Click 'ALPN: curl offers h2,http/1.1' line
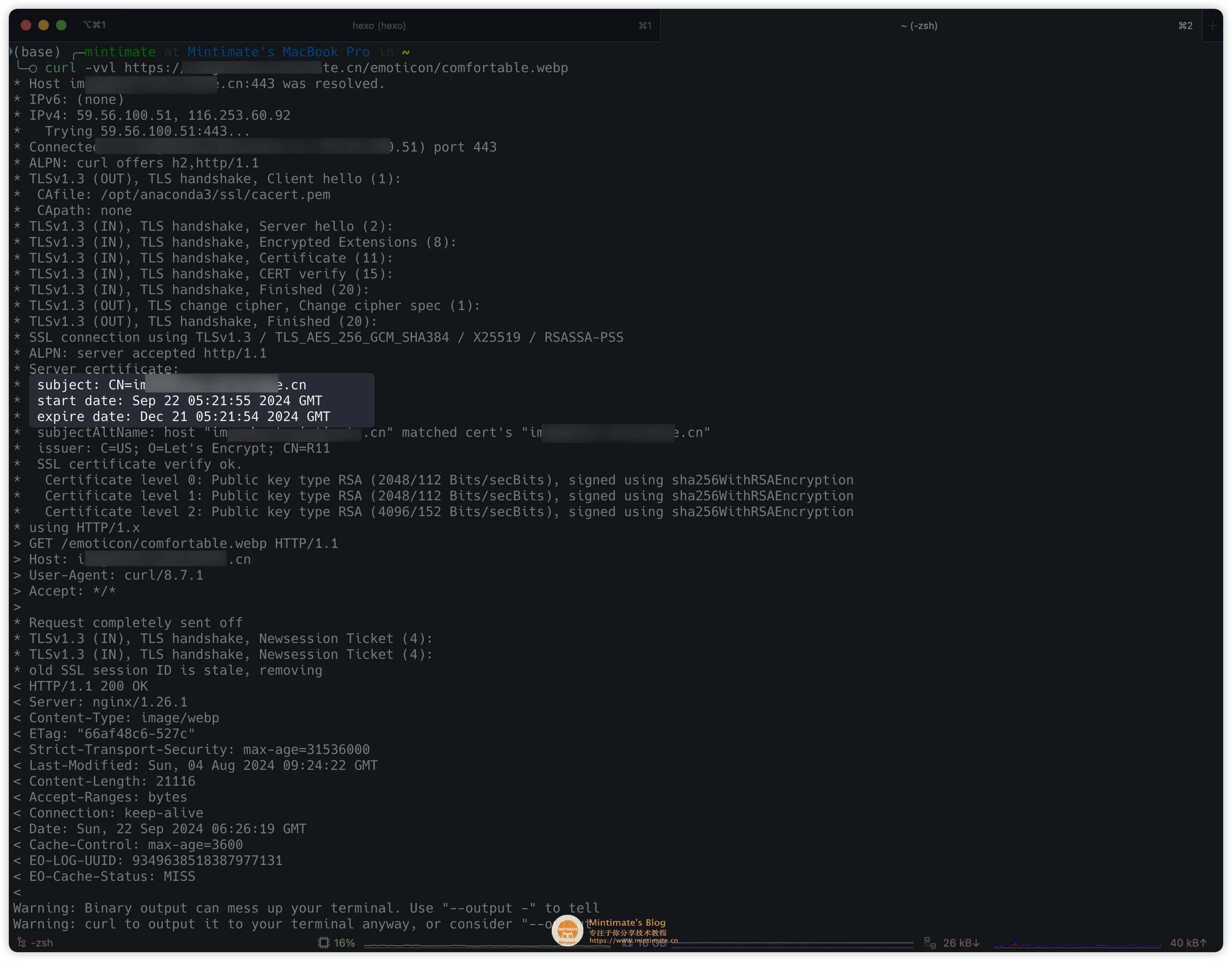The image size is (1232, 961). (x=136, y=163)
